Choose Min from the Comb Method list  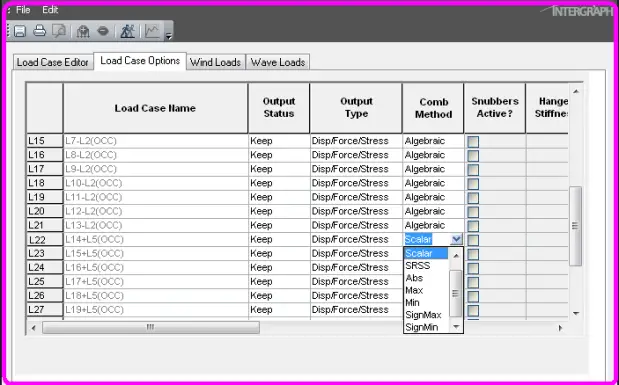point(426,302)
